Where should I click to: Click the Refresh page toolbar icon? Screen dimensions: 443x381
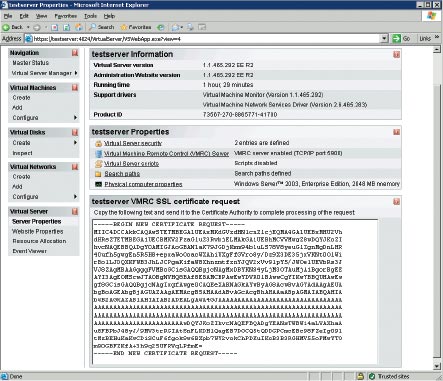click(67, 27)
